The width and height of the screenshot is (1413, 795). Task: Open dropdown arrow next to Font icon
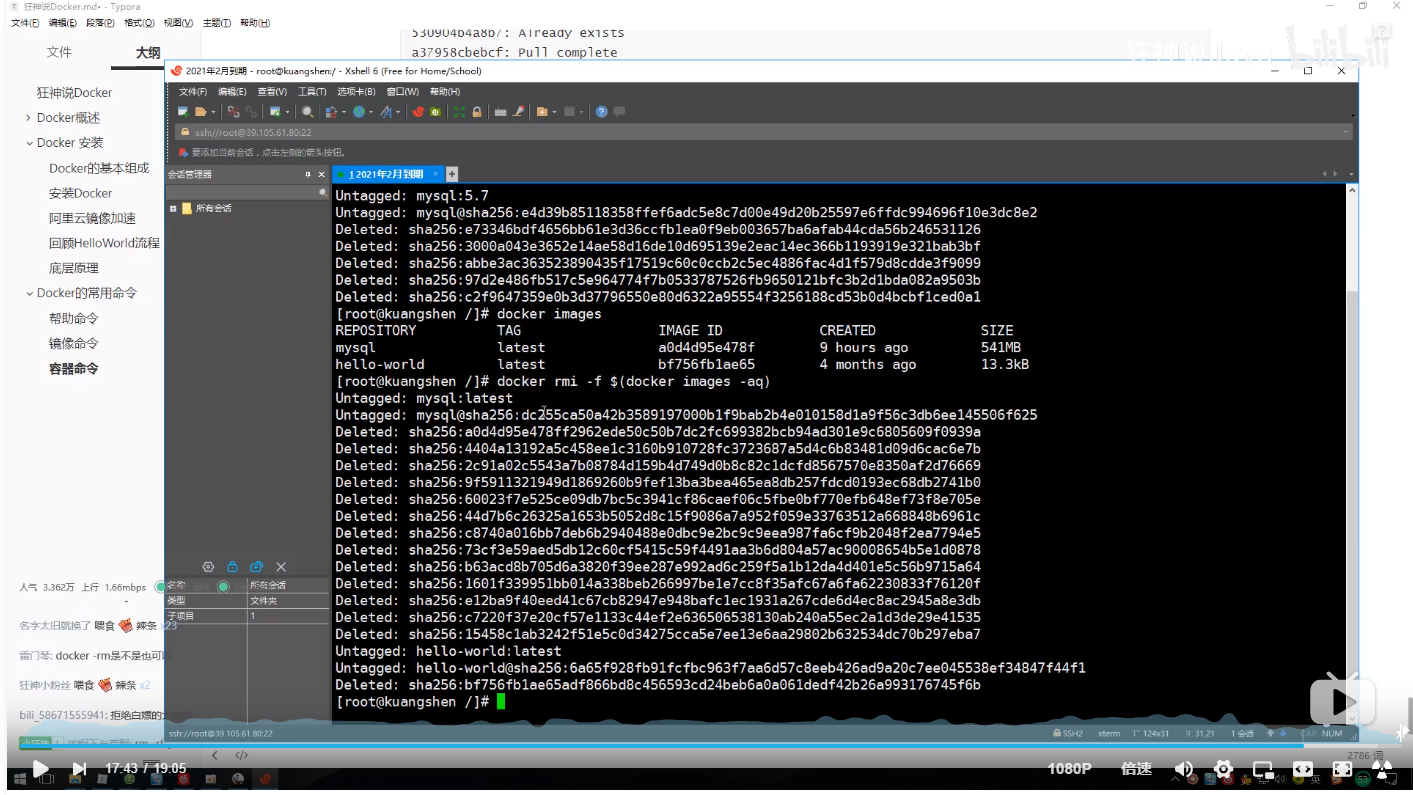(398, 112)
